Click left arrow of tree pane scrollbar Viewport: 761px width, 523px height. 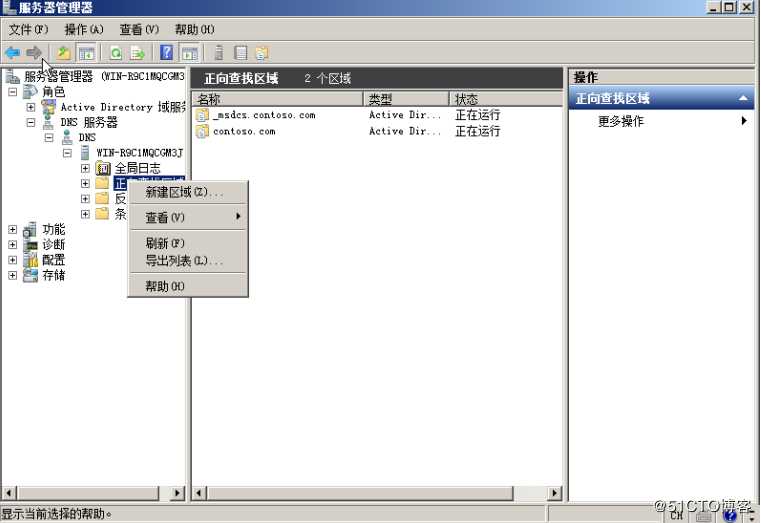click(8, 493)
